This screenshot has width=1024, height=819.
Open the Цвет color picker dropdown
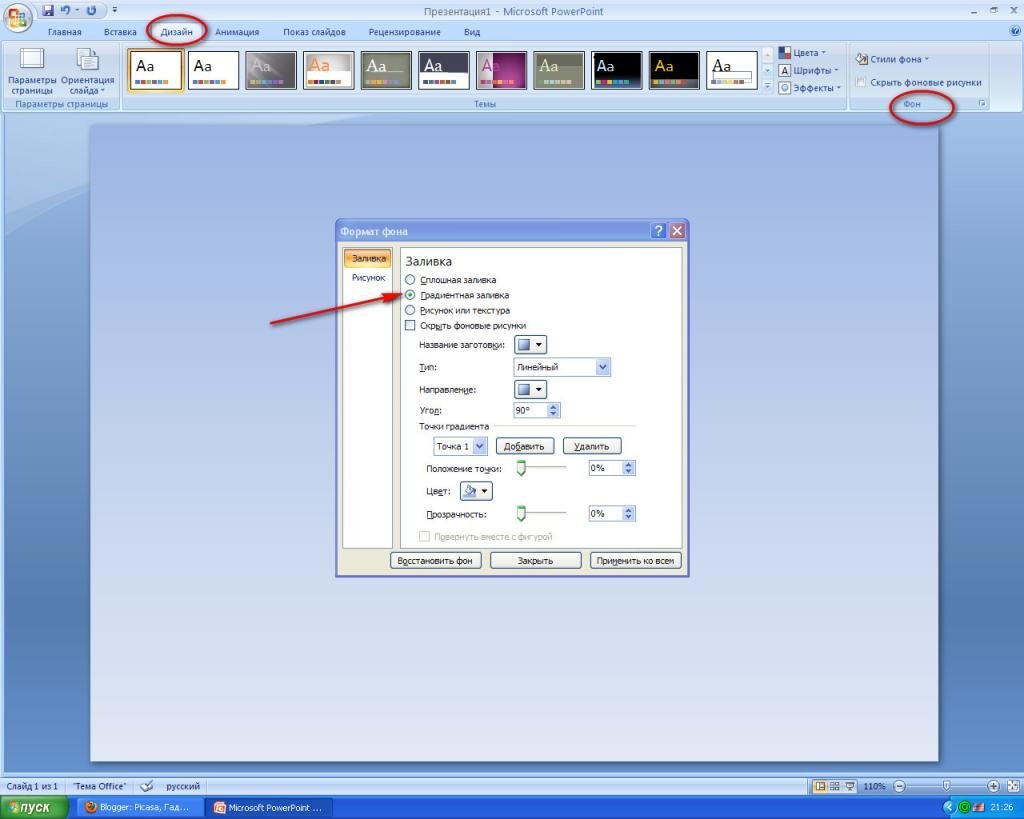476,491
